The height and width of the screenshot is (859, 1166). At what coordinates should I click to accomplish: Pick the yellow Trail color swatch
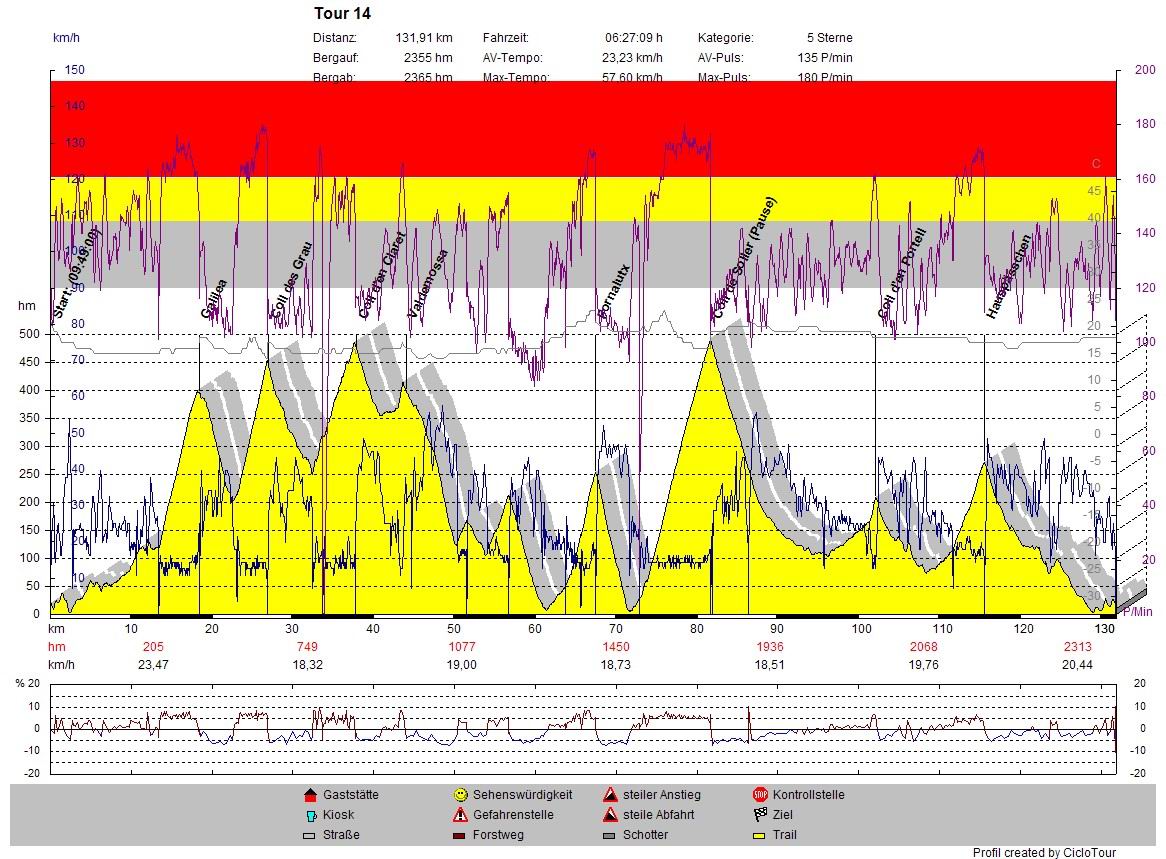click(759, 835)
